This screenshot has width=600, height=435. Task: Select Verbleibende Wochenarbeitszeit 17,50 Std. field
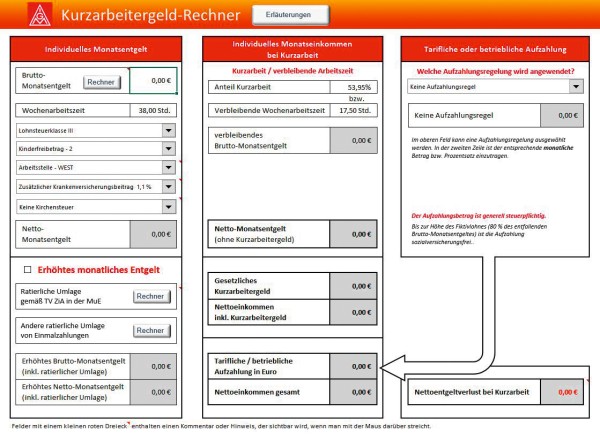354,111
